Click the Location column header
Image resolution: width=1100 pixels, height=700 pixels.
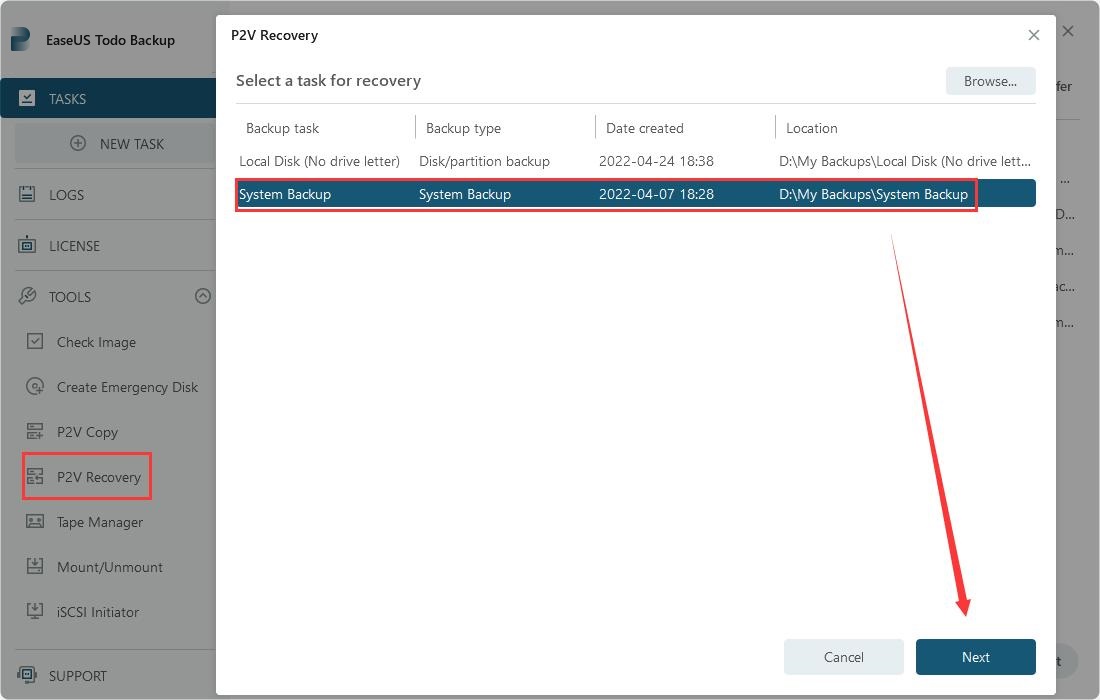tap(812, 128)
